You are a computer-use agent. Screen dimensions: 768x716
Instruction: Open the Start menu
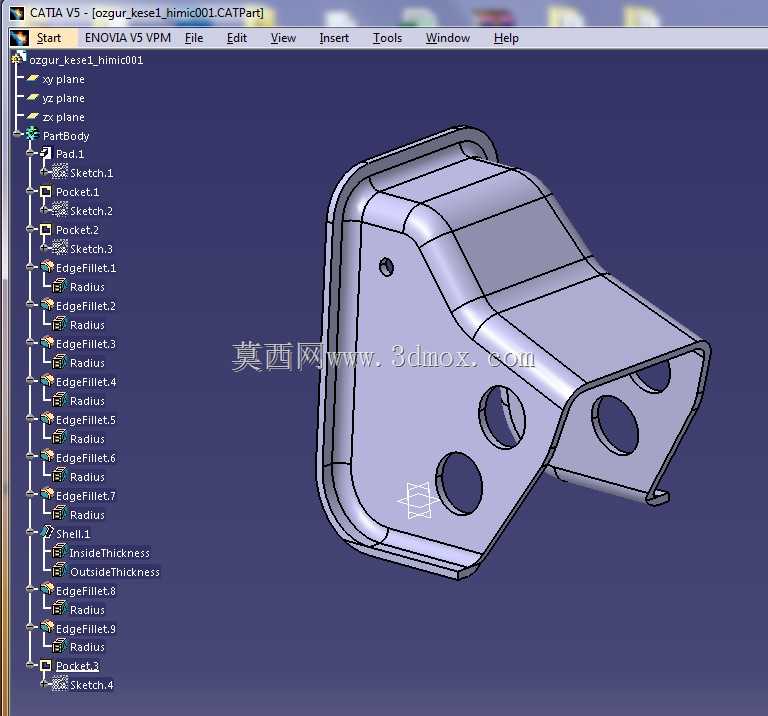[48, 38]
